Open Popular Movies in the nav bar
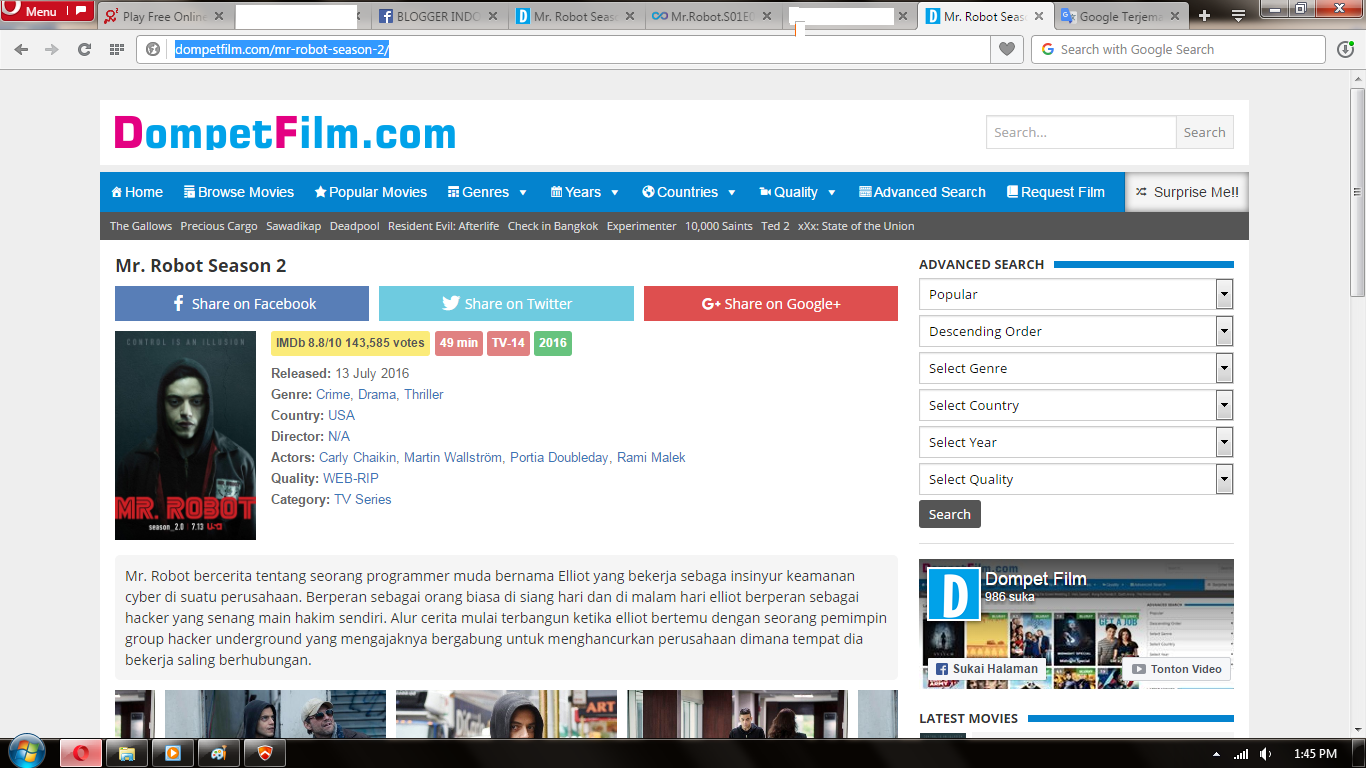The image size is (1366, 768). coord(371,192)
